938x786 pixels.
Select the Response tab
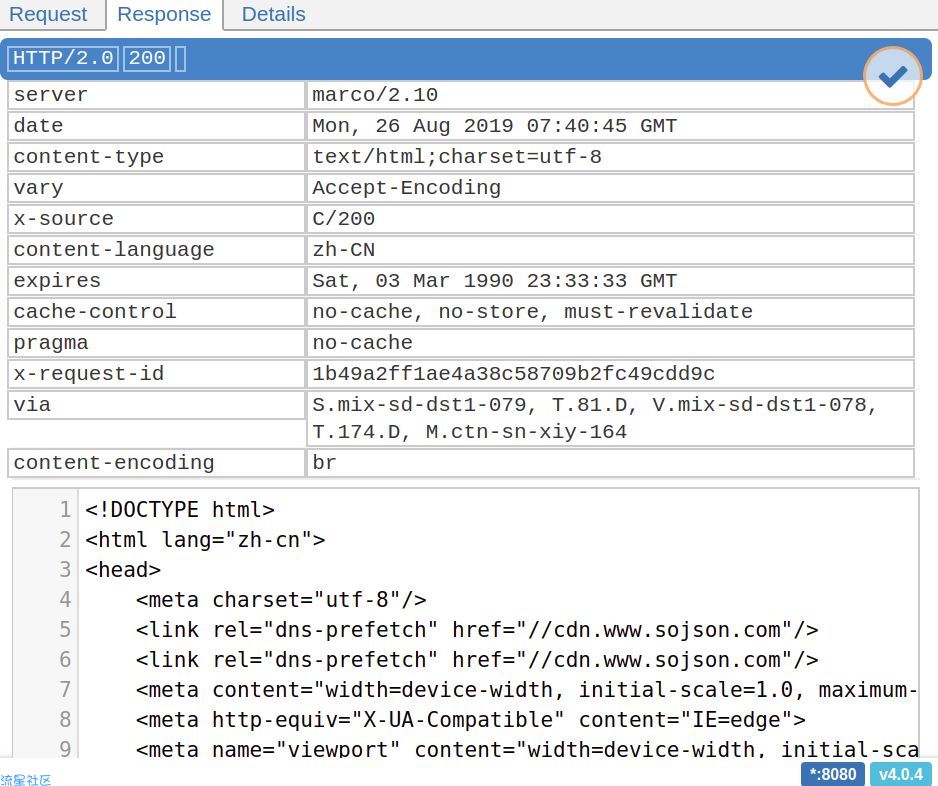tap(164, 14)
